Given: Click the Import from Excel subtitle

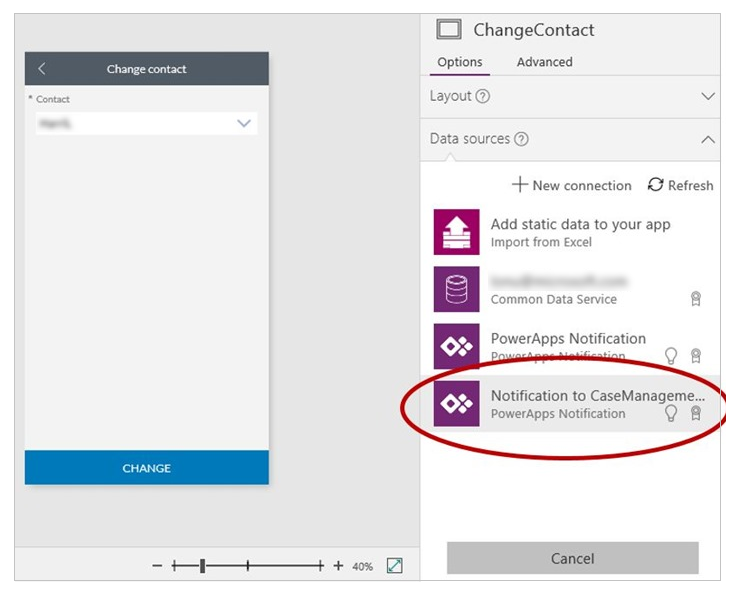Looking at the screenshot, I should [541, 242].
